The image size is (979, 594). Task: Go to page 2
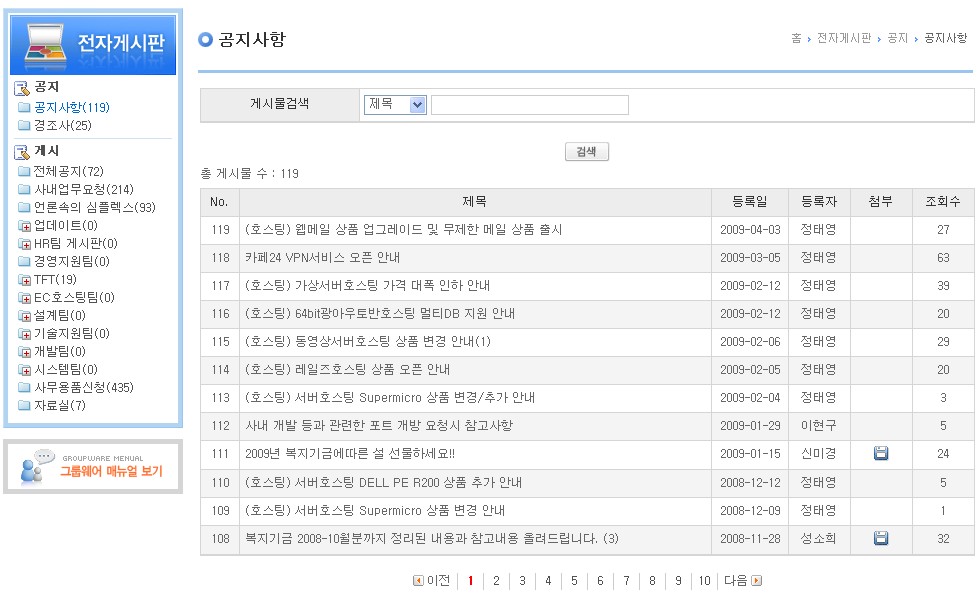[x=496, y=581]
